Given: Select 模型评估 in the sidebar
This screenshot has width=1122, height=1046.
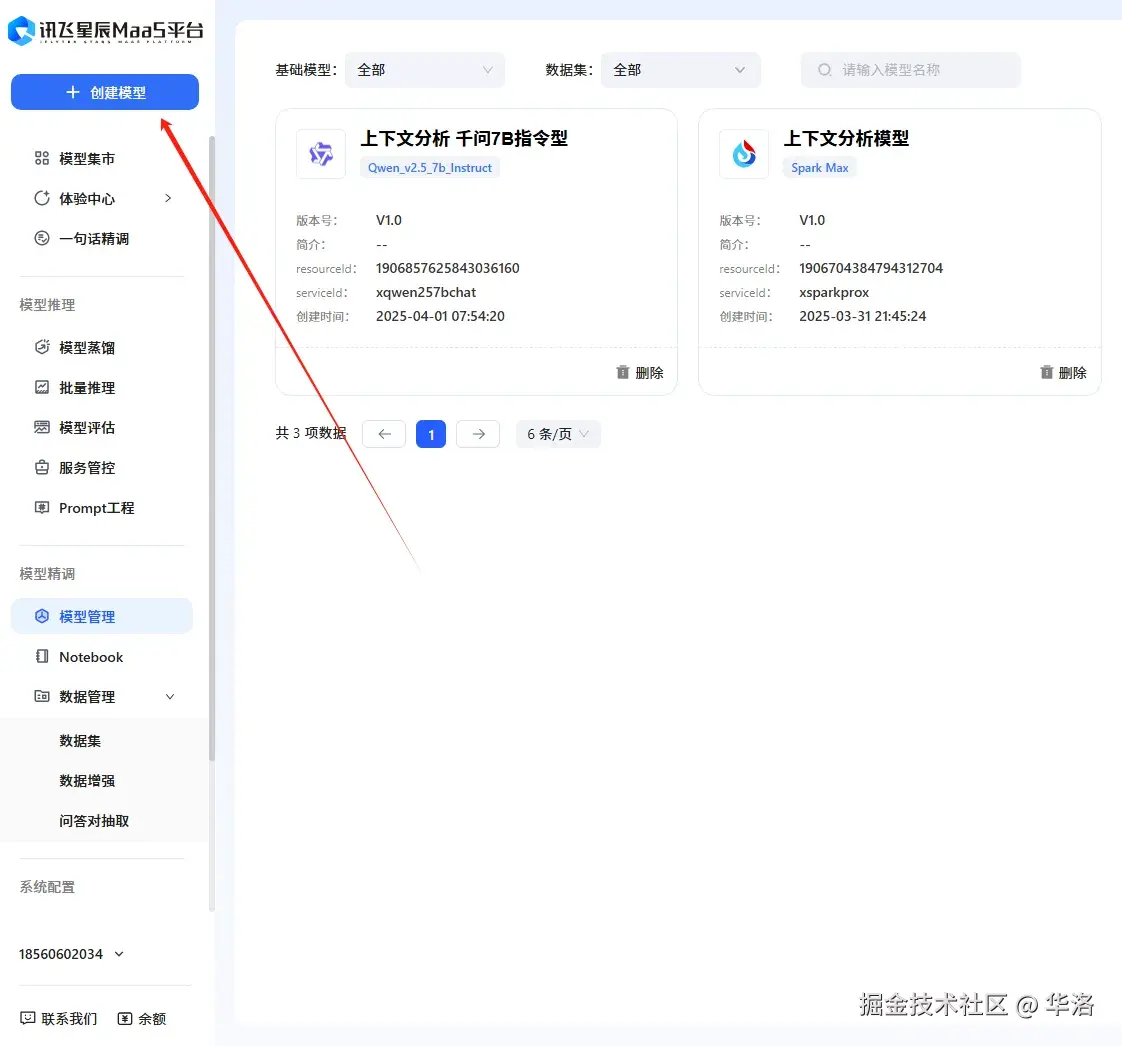Looking at the screenshot, I should coord(87,427).
